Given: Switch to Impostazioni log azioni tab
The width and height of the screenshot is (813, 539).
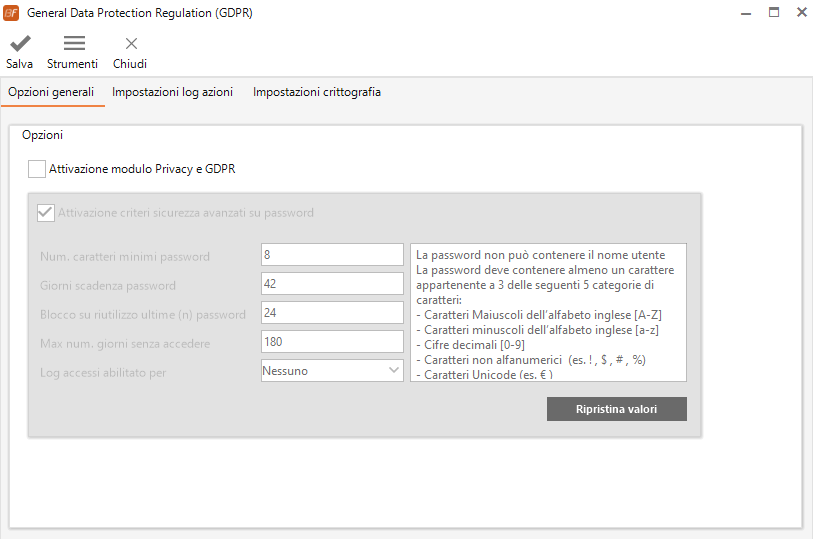Looking at the screenshot, I should 172,92.
